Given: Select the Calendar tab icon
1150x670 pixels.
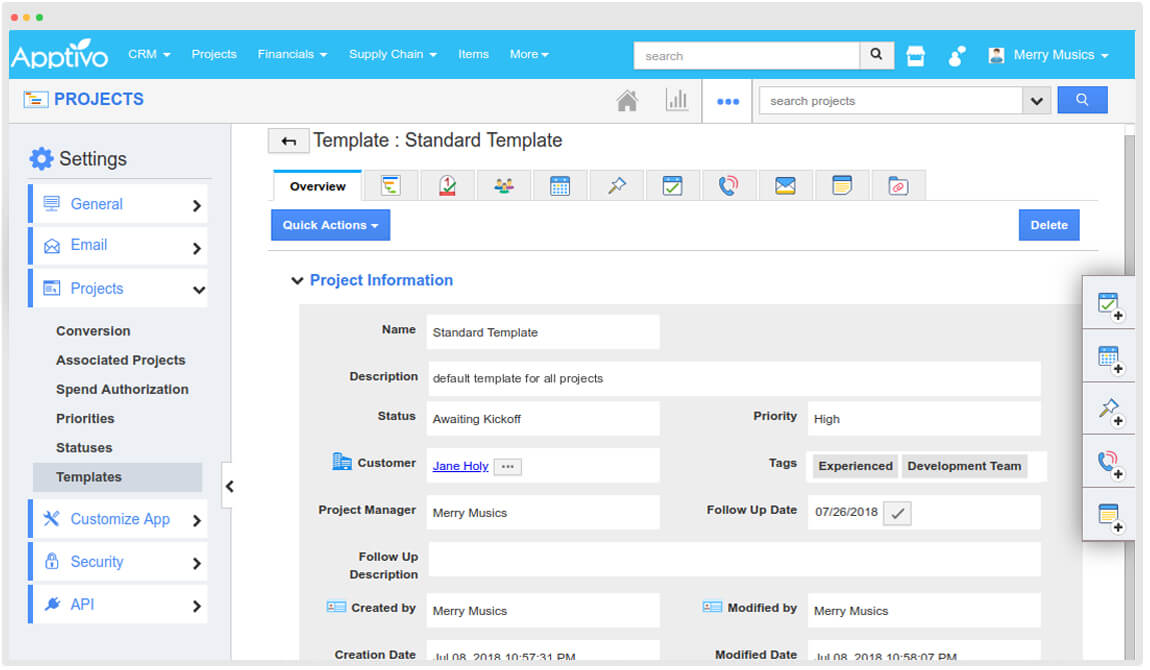Looking at the screenshot, I should [x=560, y=185].
